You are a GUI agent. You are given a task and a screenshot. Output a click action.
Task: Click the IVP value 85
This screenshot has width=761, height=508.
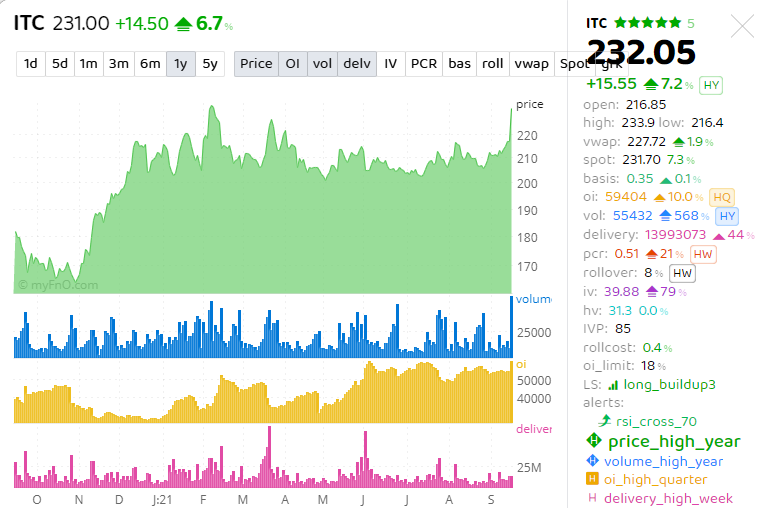click(623, 328)
